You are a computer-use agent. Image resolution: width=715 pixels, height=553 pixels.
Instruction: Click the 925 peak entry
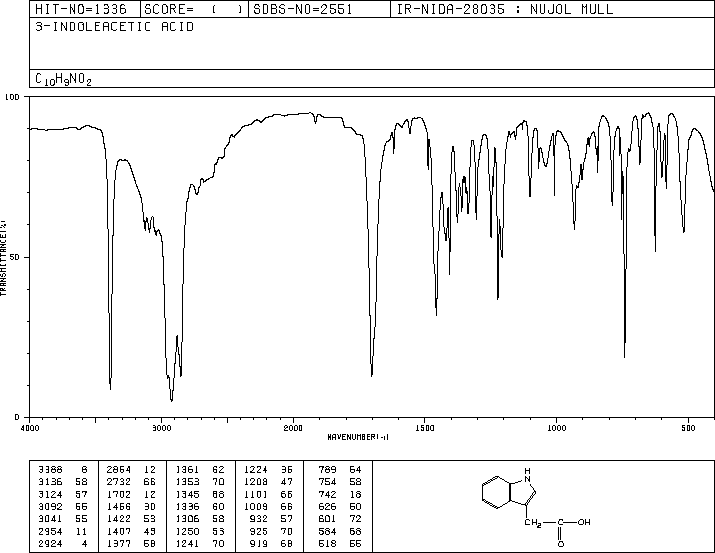[x=271, y=532]
